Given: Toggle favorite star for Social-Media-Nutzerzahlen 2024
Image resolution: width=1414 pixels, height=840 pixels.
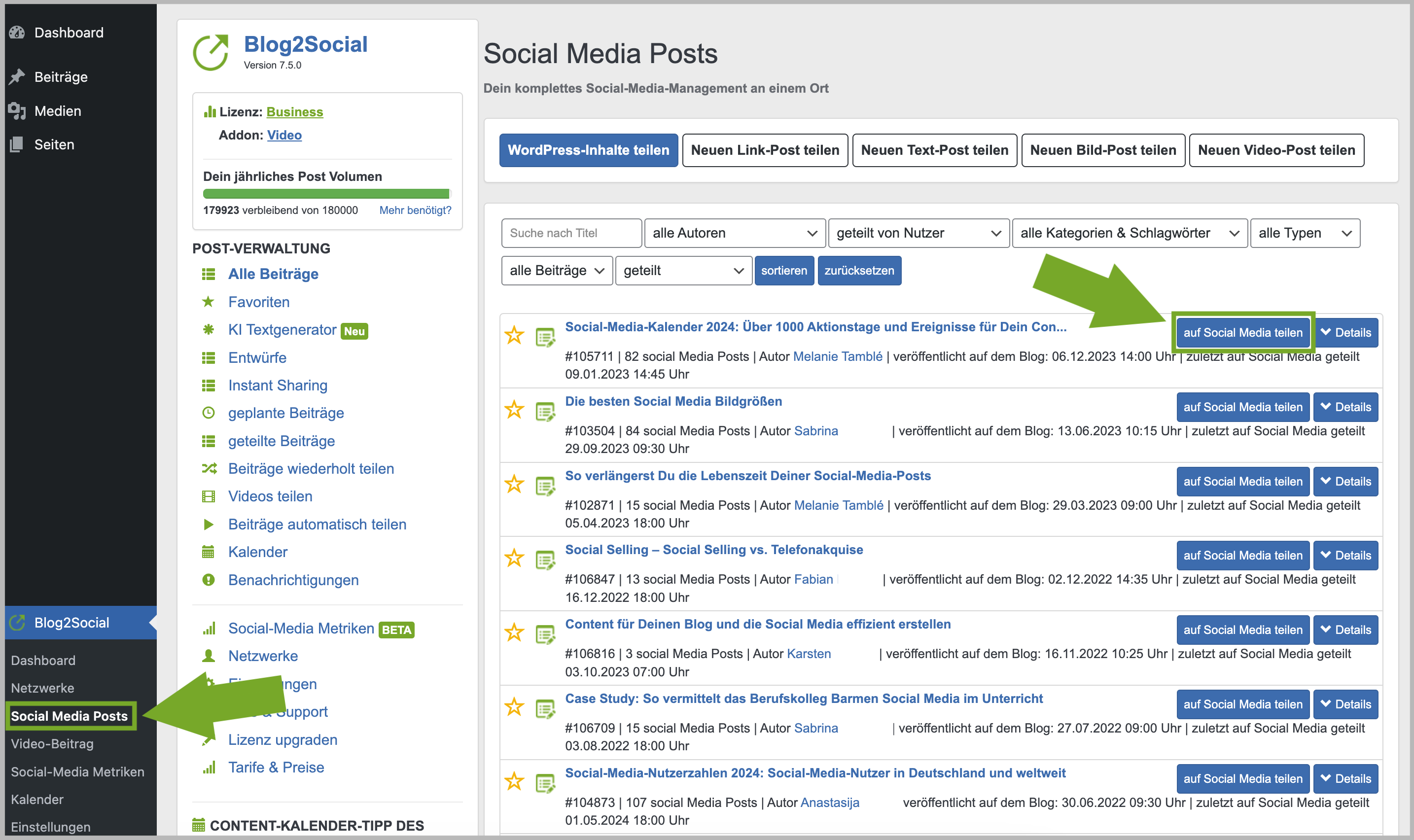Looking at the screenshot, I should coord(514,781).
